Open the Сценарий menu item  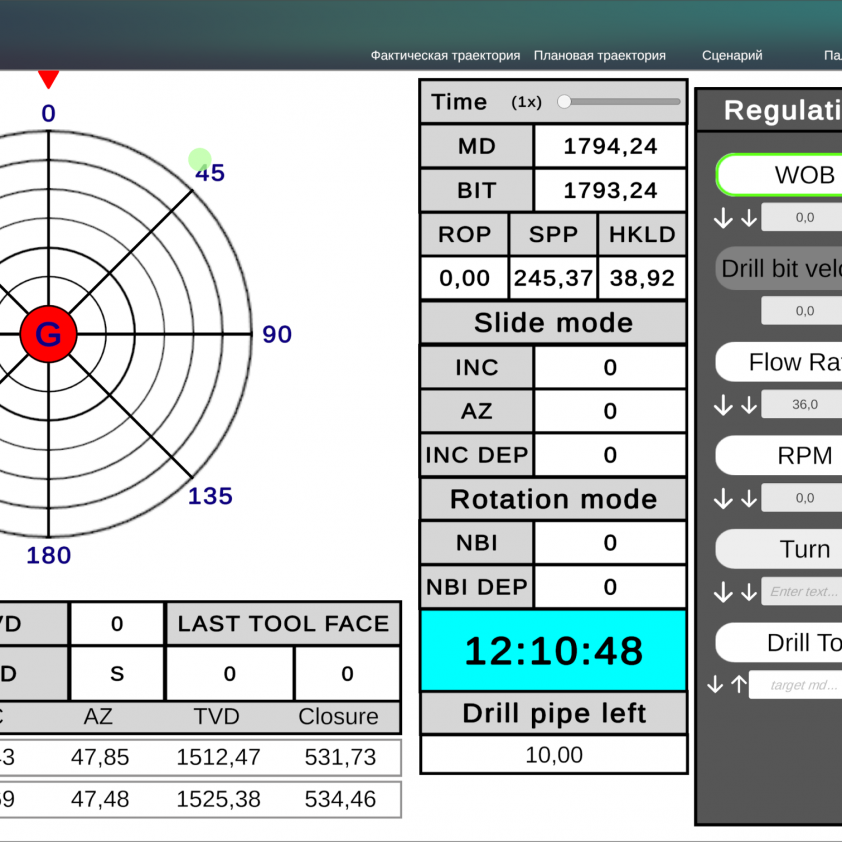(732, 56)
